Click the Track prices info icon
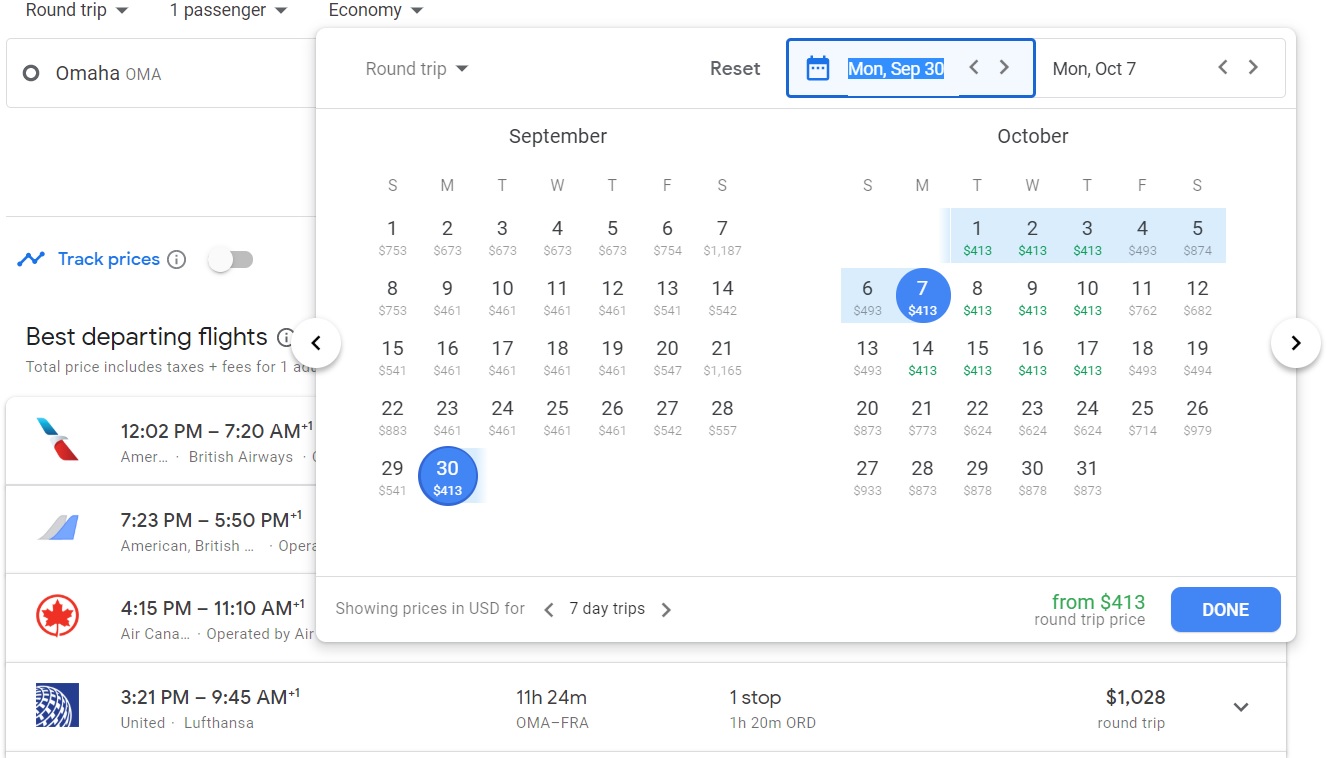1327x758 pixels. pyautogui.click(x=177, y=260)
